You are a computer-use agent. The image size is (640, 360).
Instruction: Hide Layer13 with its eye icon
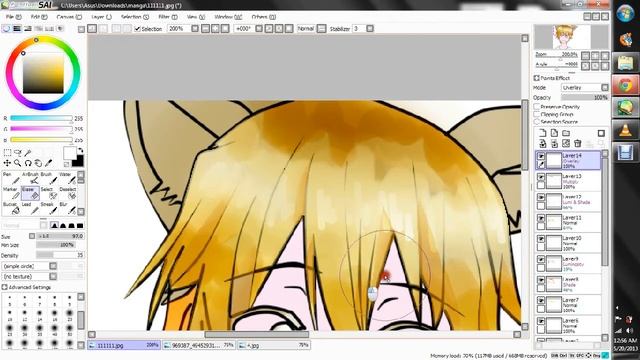541,177
